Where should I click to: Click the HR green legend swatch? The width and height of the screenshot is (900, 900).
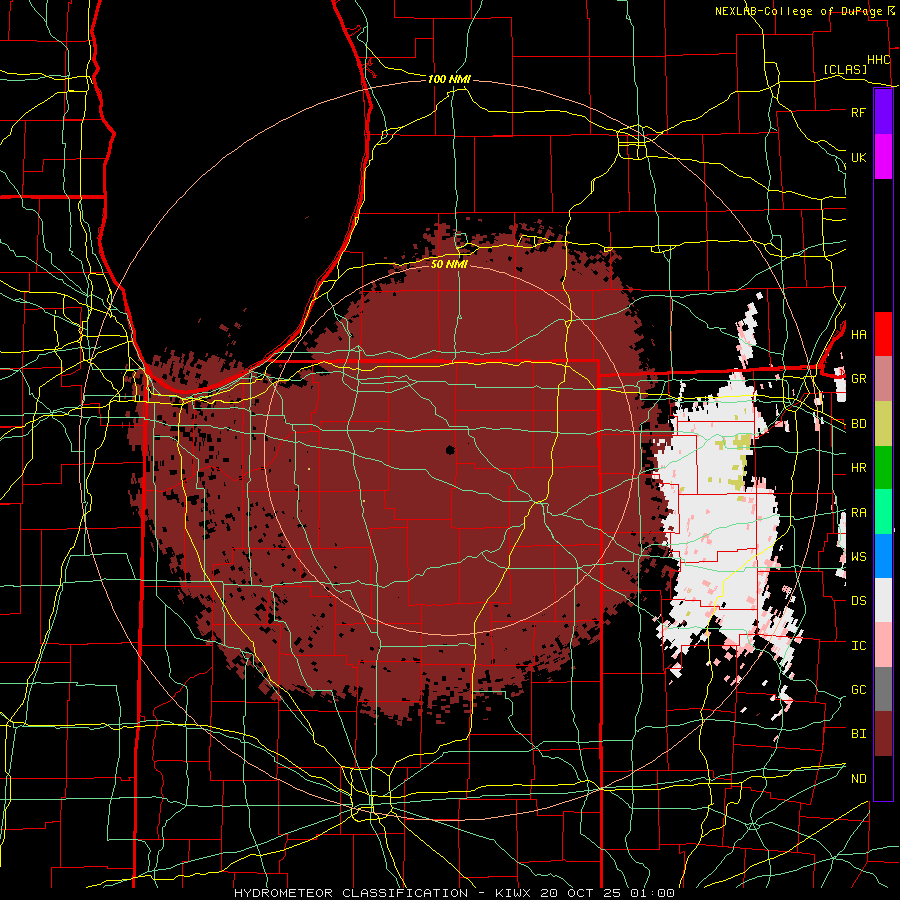[x=883, y=467]
